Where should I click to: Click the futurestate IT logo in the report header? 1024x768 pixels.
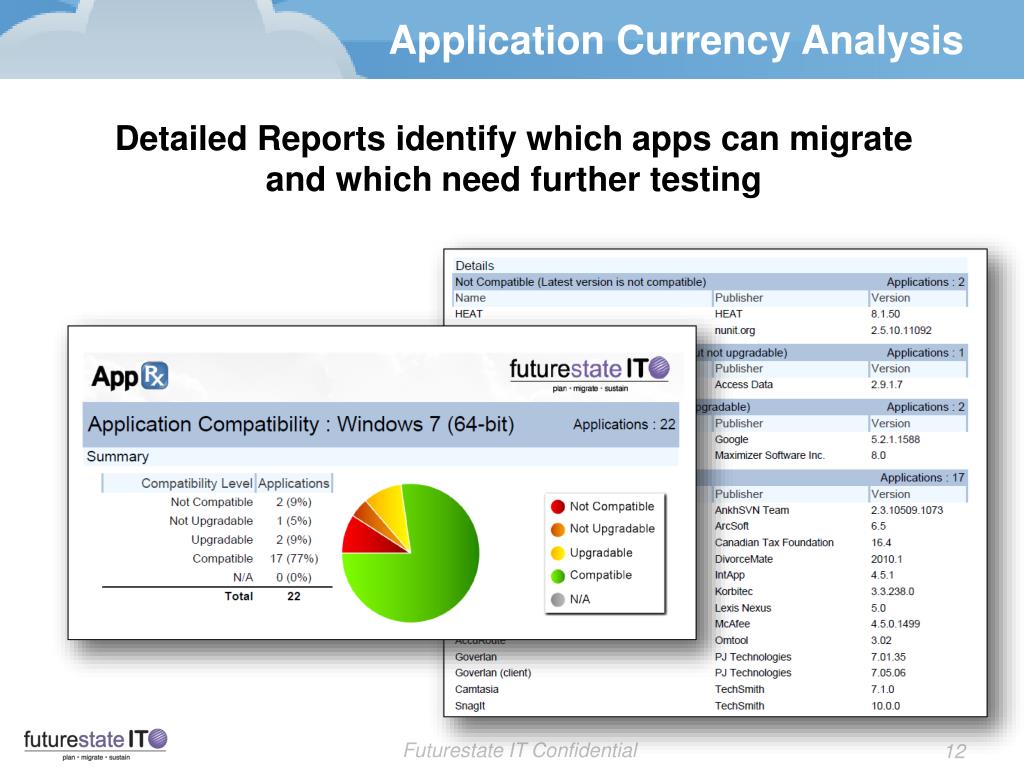[x=590, y=374]
